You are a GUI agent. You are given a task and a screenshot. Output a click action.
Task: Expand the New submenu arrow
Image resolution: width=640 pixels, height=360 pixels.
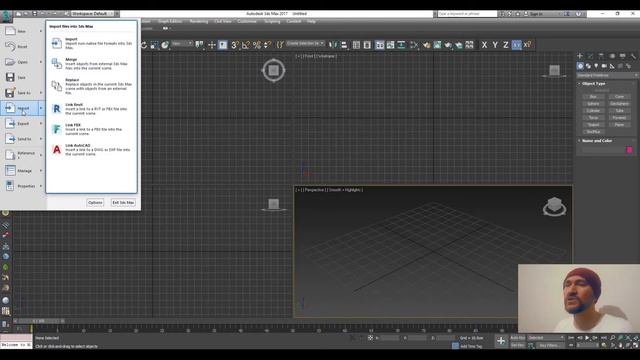(41, 31)
